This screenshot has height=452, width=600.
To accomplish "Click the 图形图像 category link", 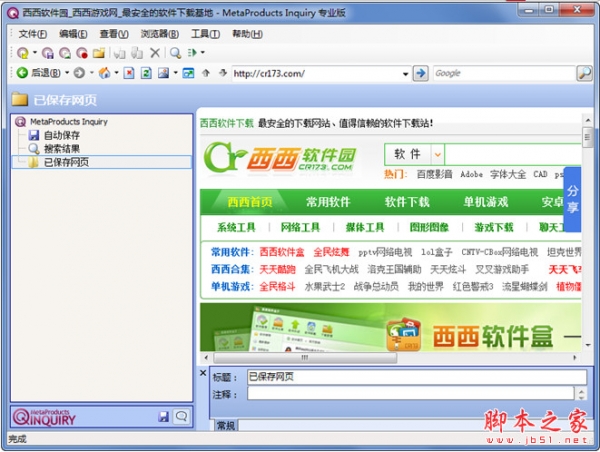I will 429,227.
